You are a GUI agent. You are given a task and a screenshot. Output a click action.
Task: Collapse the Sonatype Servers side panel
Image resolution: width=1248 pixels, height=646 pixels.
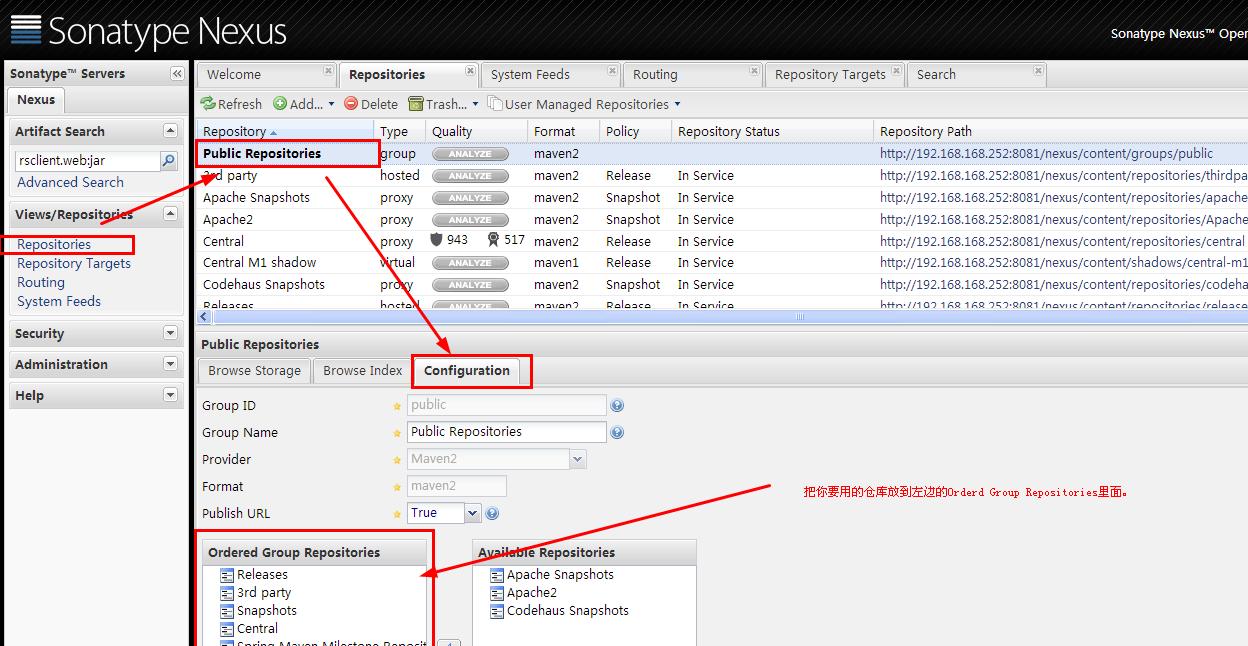[x=177, y=74]
